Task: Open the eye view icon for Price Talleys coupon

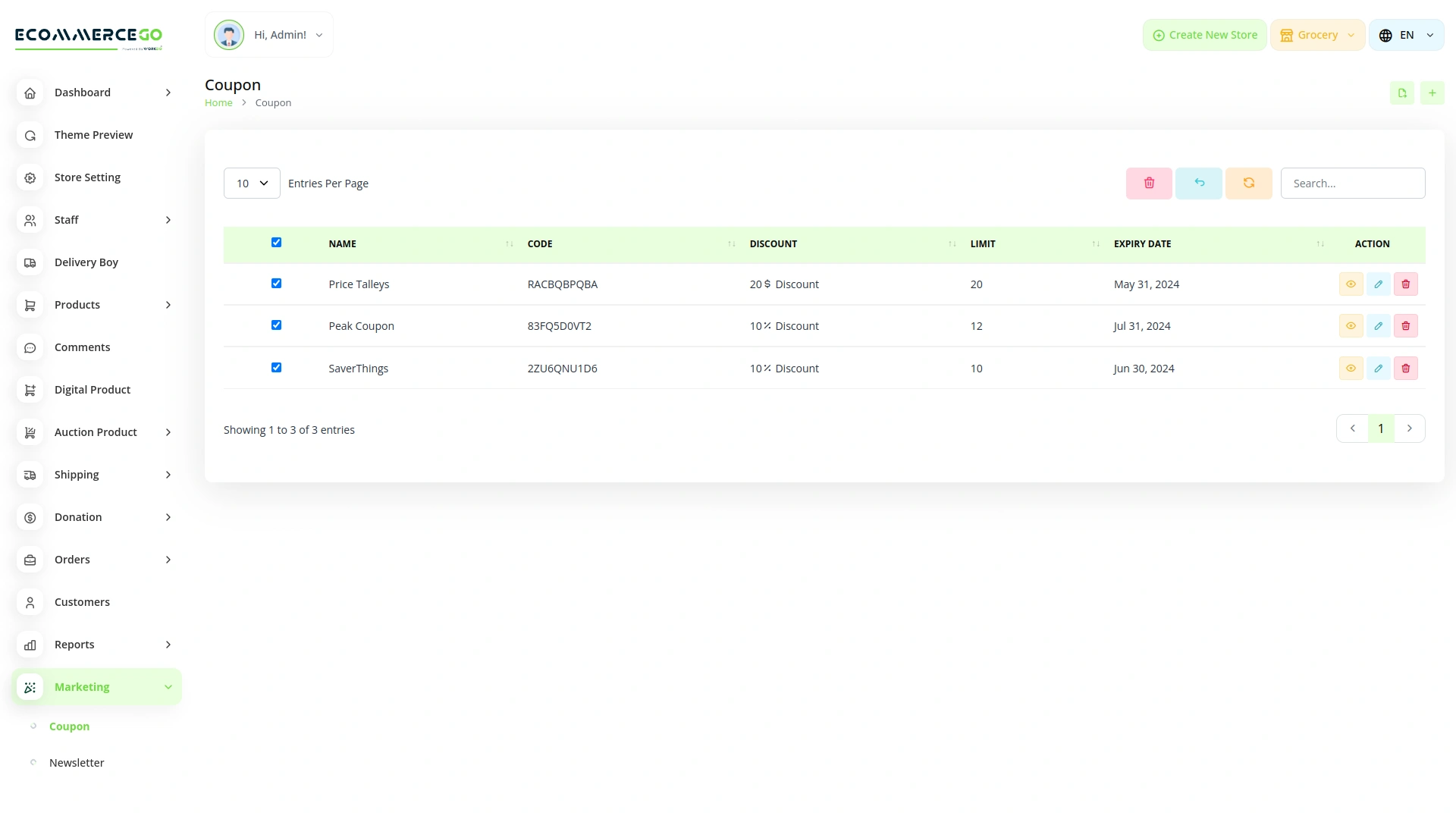Action: pos(1351,284)
